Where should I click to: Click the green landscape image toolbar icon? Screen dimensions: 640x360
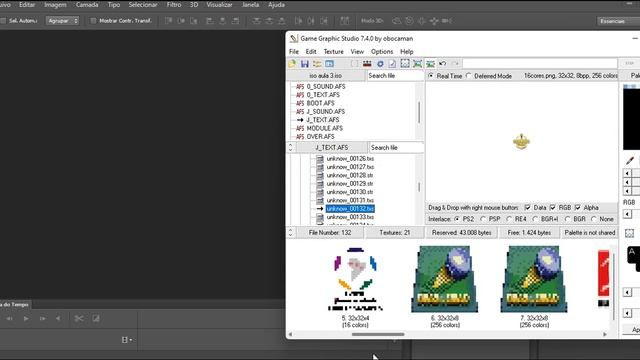coord(430,64)
